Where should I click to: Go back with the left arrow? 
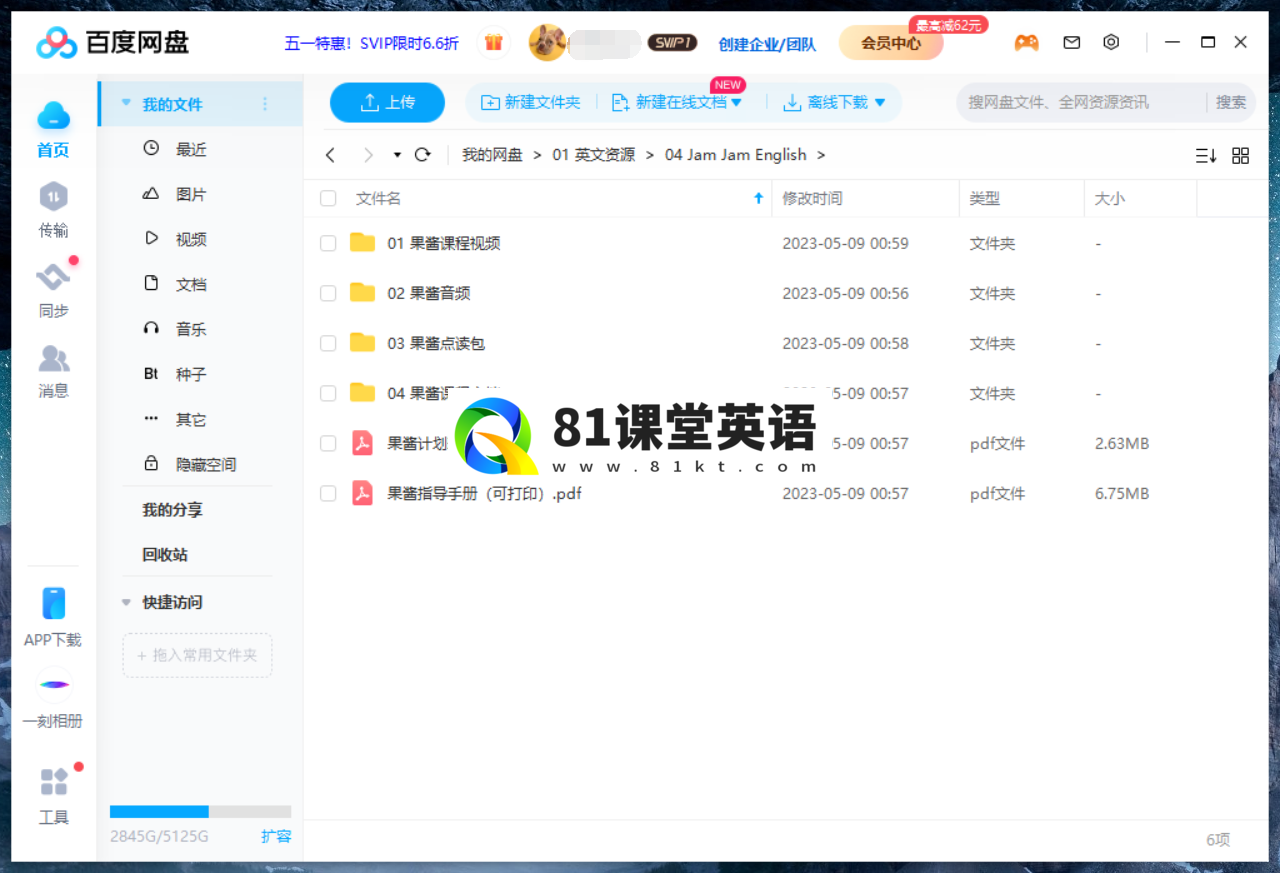[331, 155]
